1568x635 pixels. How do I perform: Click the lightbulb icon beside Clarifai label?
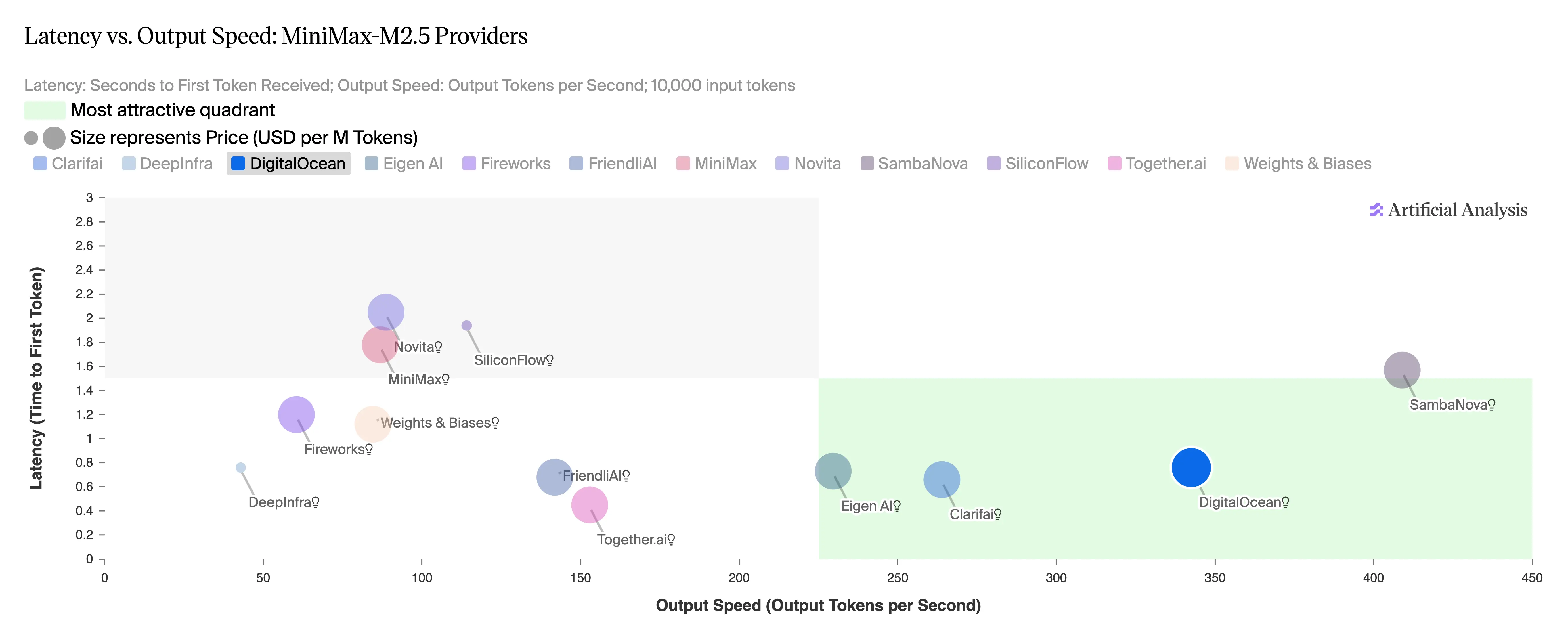pos(998,514)
